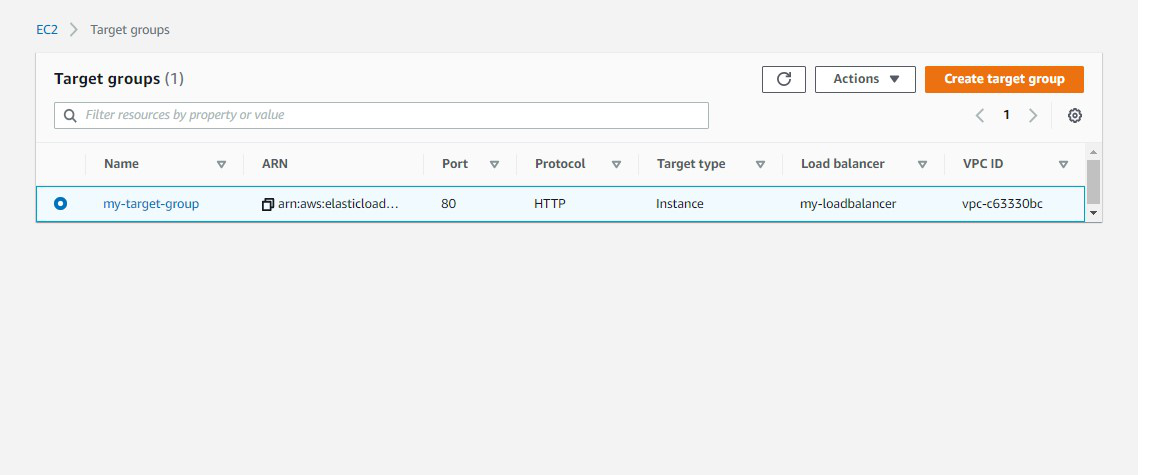This screenshot has width=1149, height=475.
Task: Sort by Name column arrow
Action: coord(222,164)
